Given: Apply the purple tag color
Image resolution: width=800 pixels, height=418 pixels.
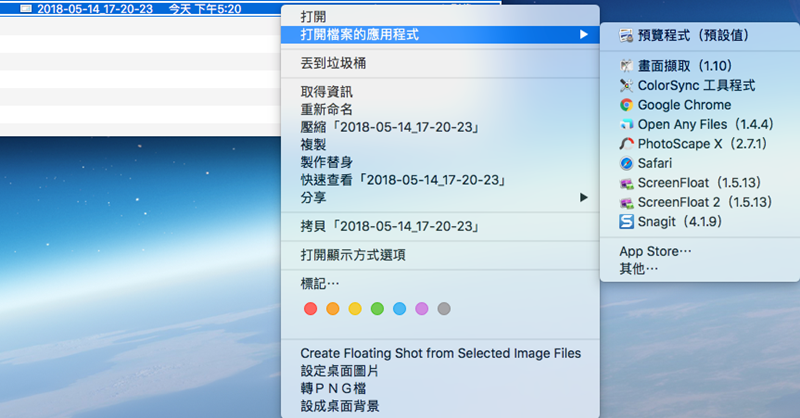Looking at the screenshot, I should [422, 308].
